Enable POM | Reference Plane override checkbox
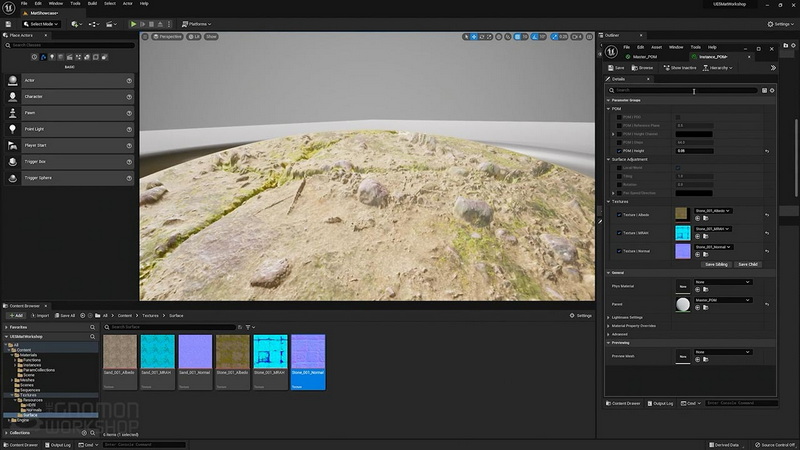This screenshot has width=800, height=450. tap(619, 126)
